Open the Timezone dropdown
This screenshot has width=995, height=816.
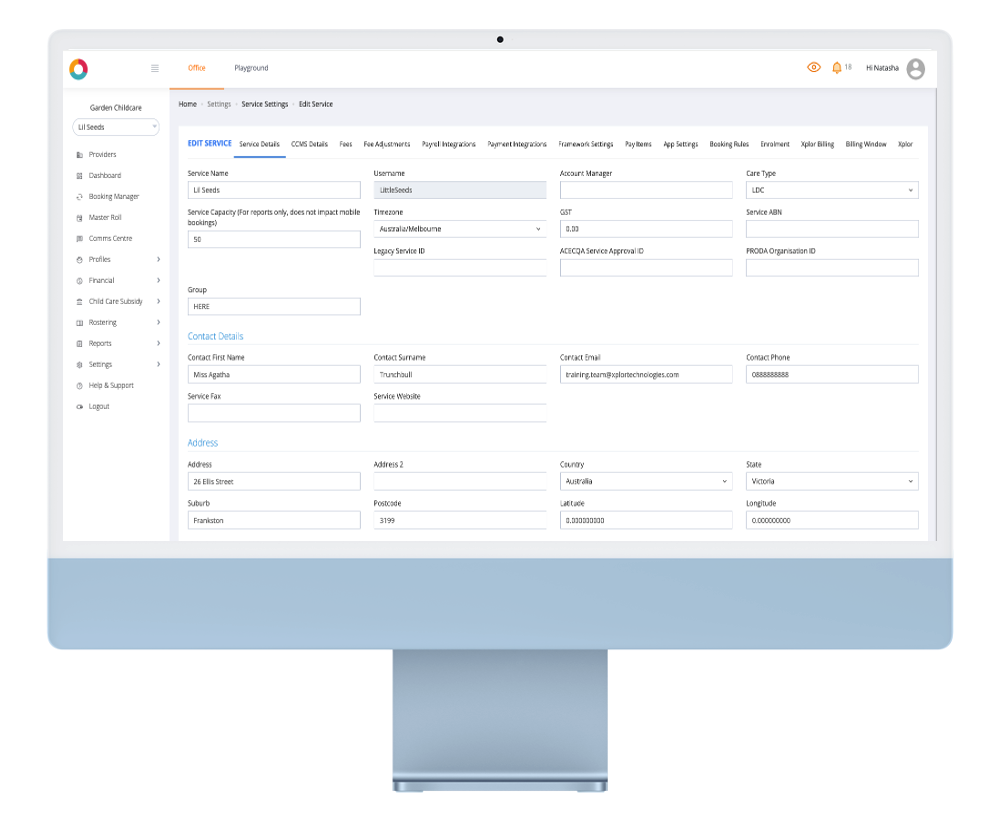(459, 228)
